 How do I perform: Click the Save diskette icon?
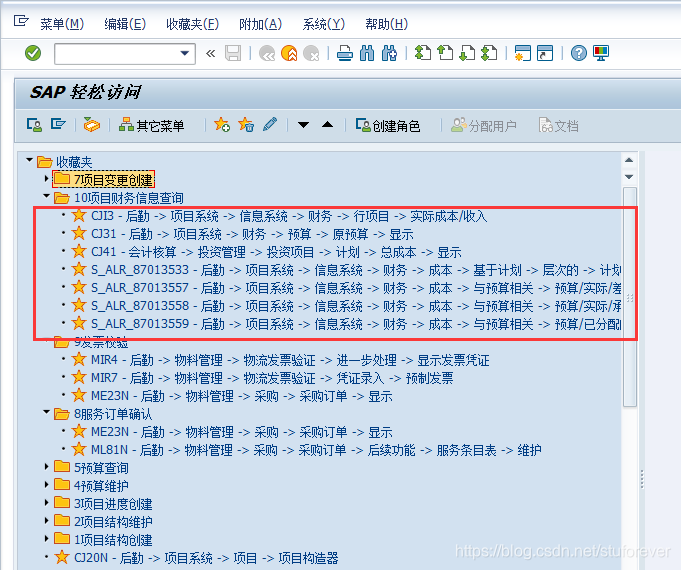click(233, 53)
